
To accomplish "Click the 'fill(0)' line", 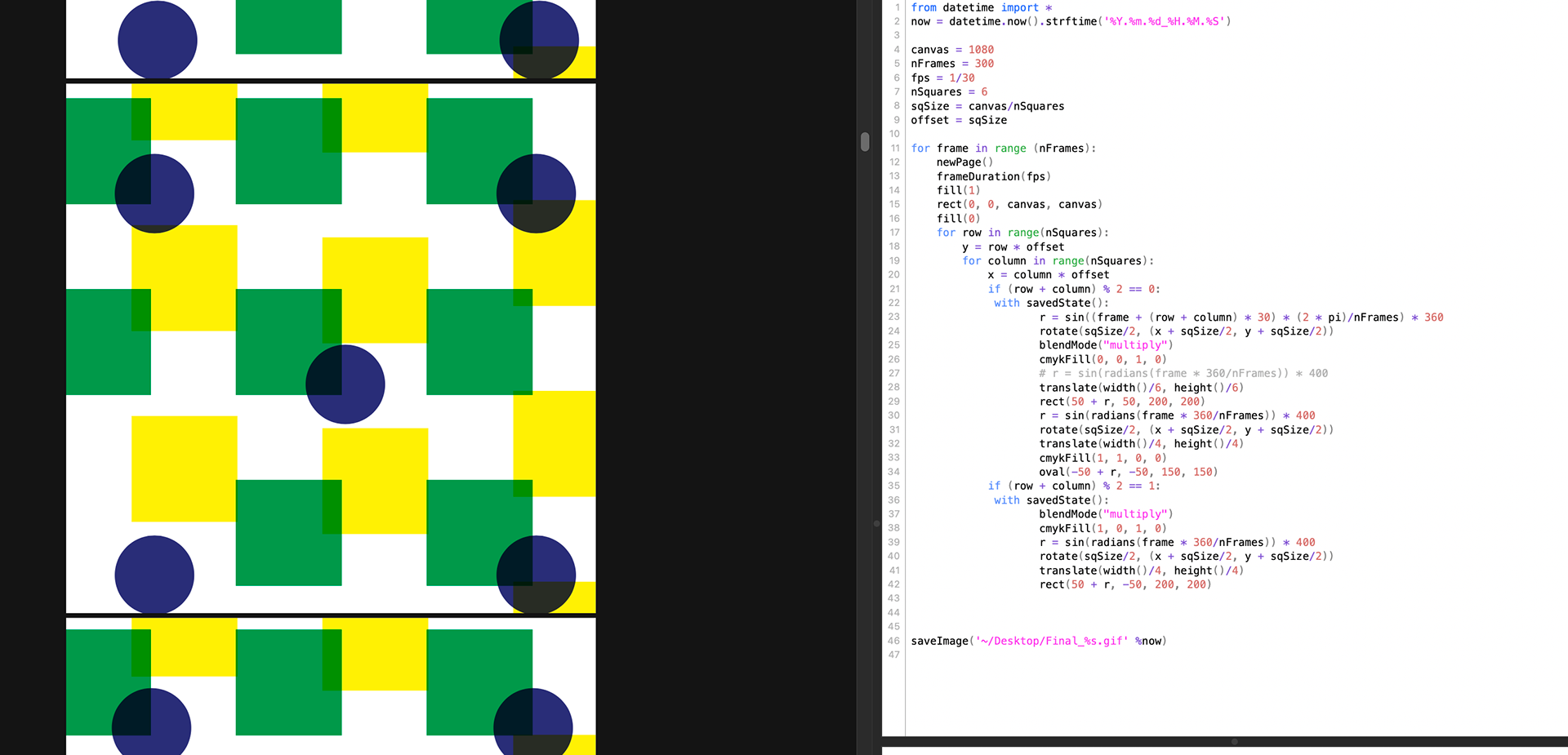I will pyautogui.click(x=959, y=219).
